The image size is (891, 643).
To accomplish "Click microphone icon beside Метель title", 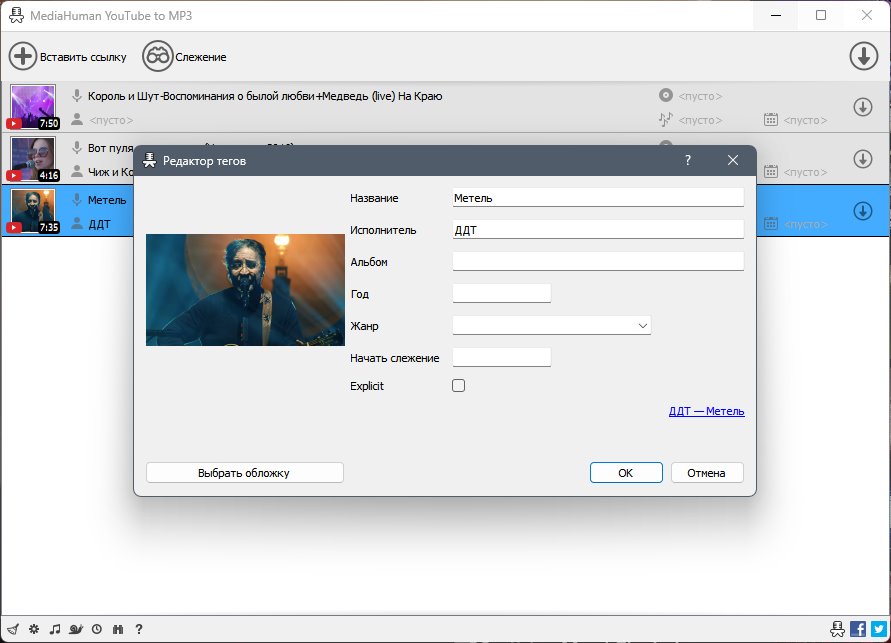I will click(x=77, y=200).
